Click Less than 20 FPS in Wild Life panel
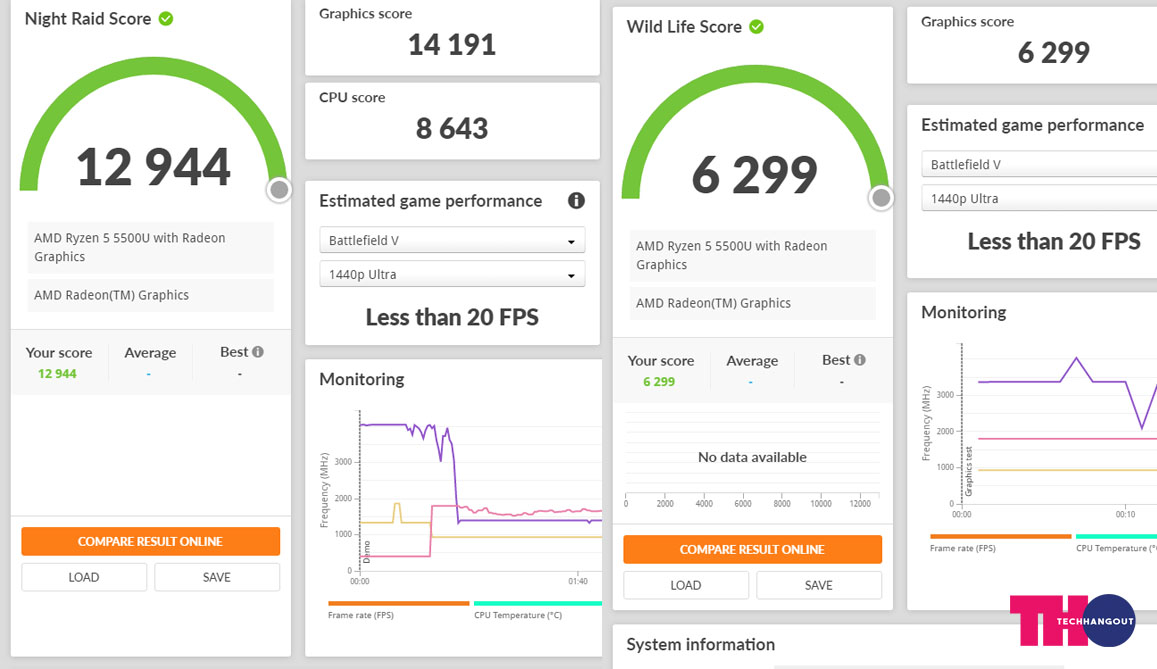 tap(1054, 241)
